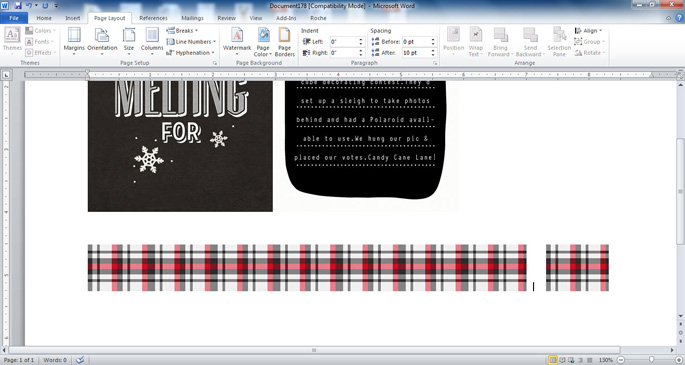Click the proofing check icon in status bar
The image size is (685, 365).
(x=80, y=360)
